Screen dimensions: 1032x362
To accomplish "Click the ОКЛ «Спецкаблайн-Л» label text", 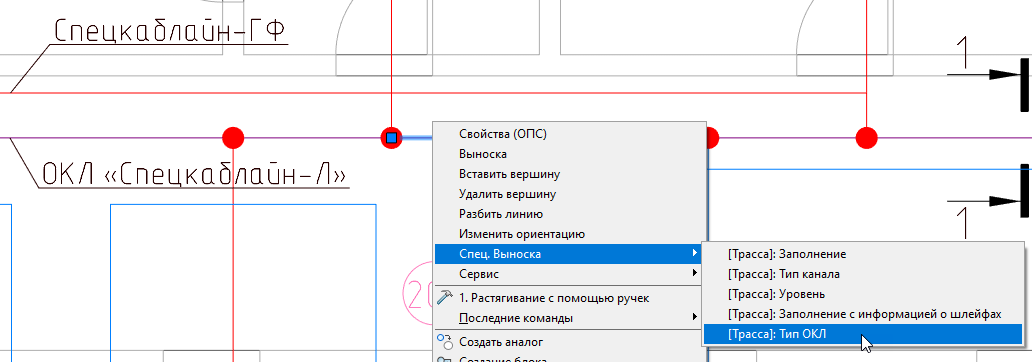I will click(194, 174).
